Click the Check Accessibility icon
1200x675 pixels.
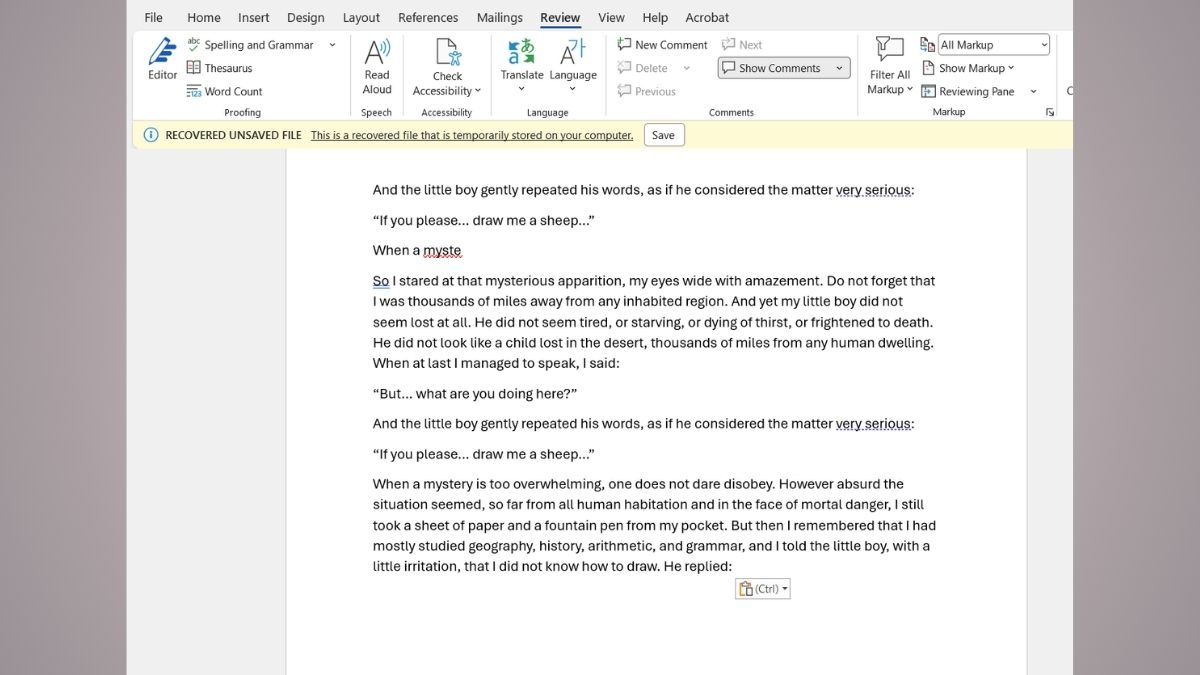447,51
